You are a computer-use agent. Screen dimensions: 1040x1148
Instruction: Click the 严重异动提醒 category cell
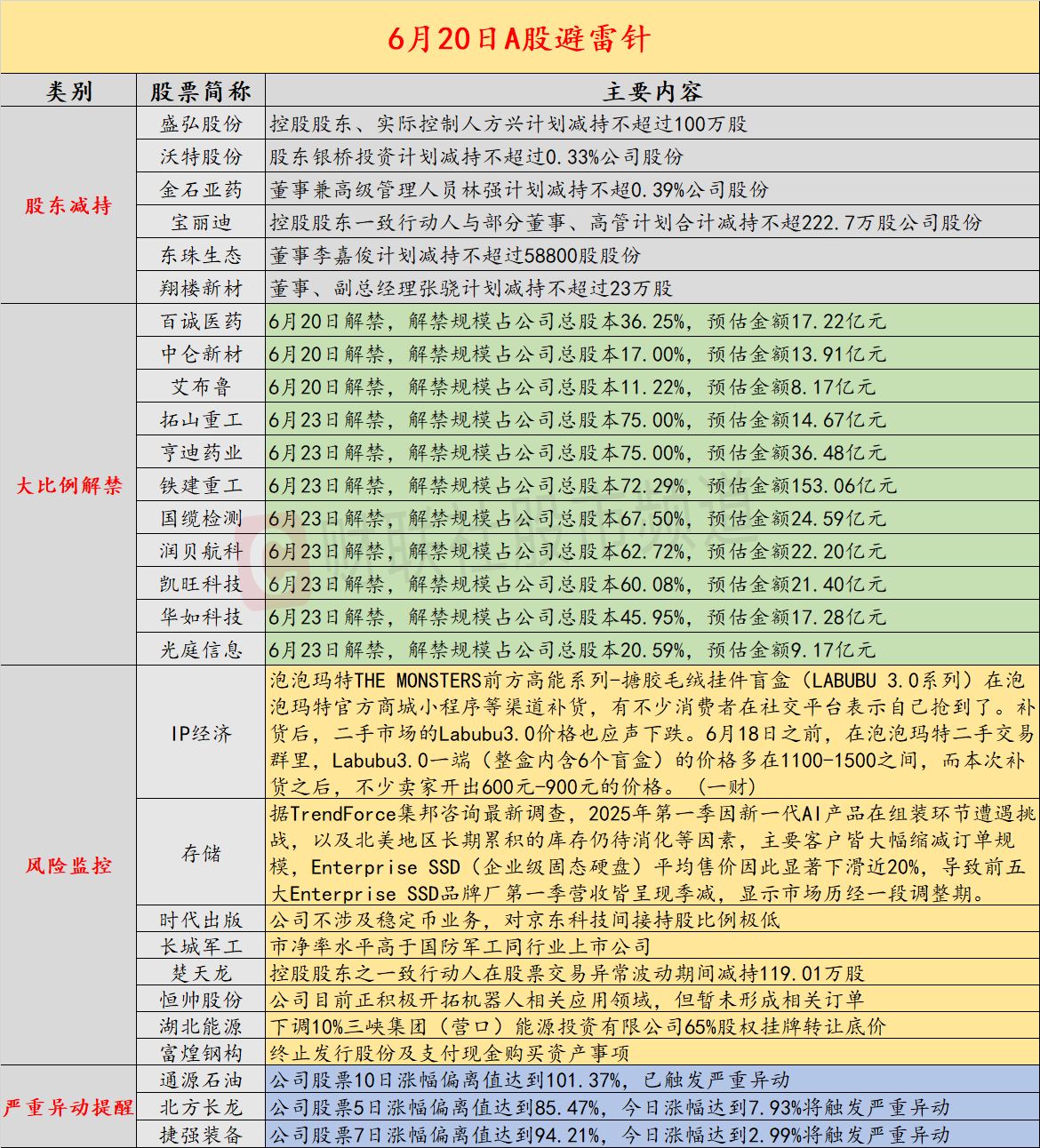pos(68,1107)
